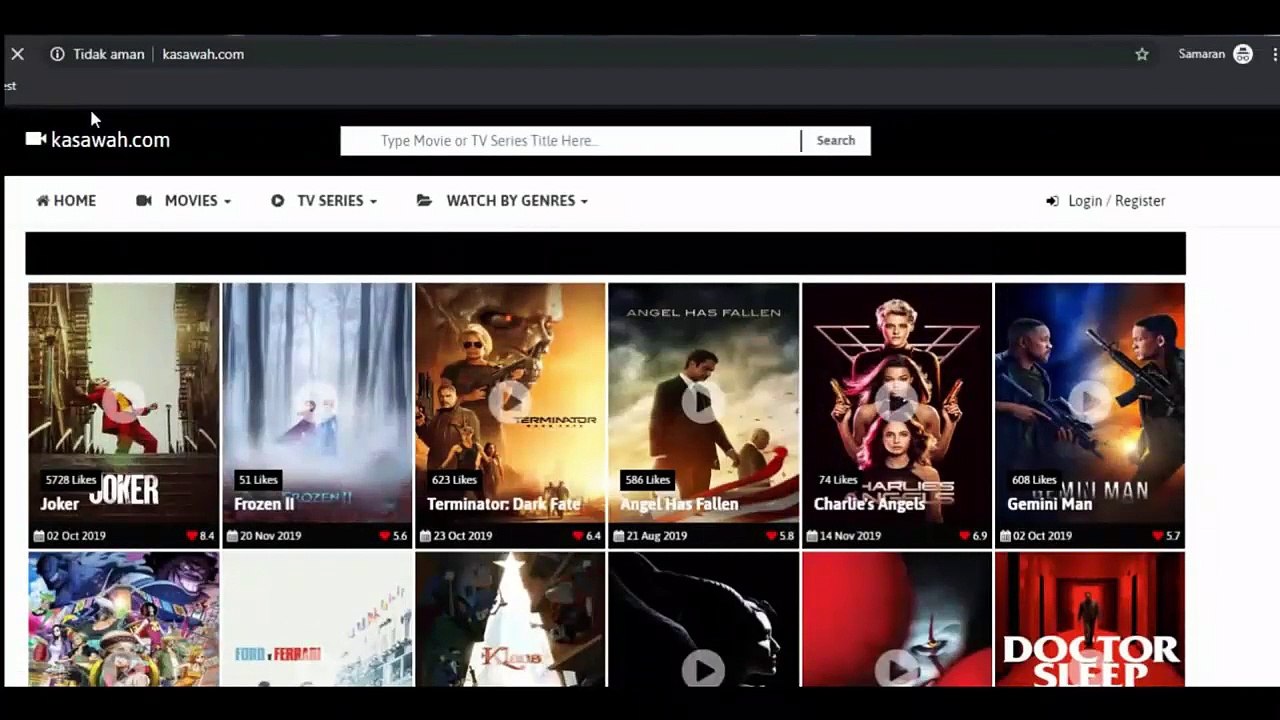The height and width of the screenshot is (720, 1280).
Task: Click the 623 Likes badge on Terminator
Action: click(454, 480)
